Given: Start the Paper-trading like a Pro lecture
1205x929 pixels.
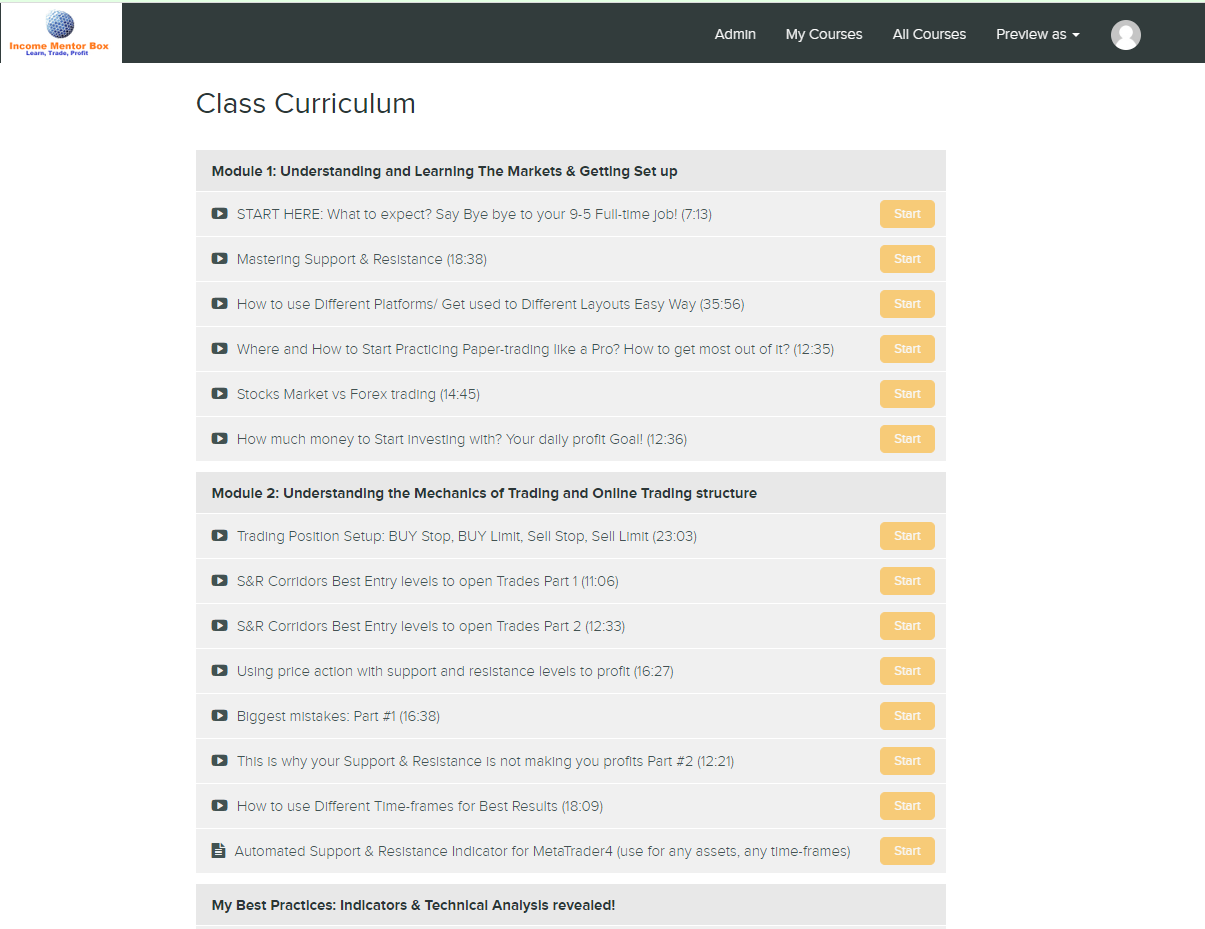Looking at the screenshot, I should click(907, 349).
